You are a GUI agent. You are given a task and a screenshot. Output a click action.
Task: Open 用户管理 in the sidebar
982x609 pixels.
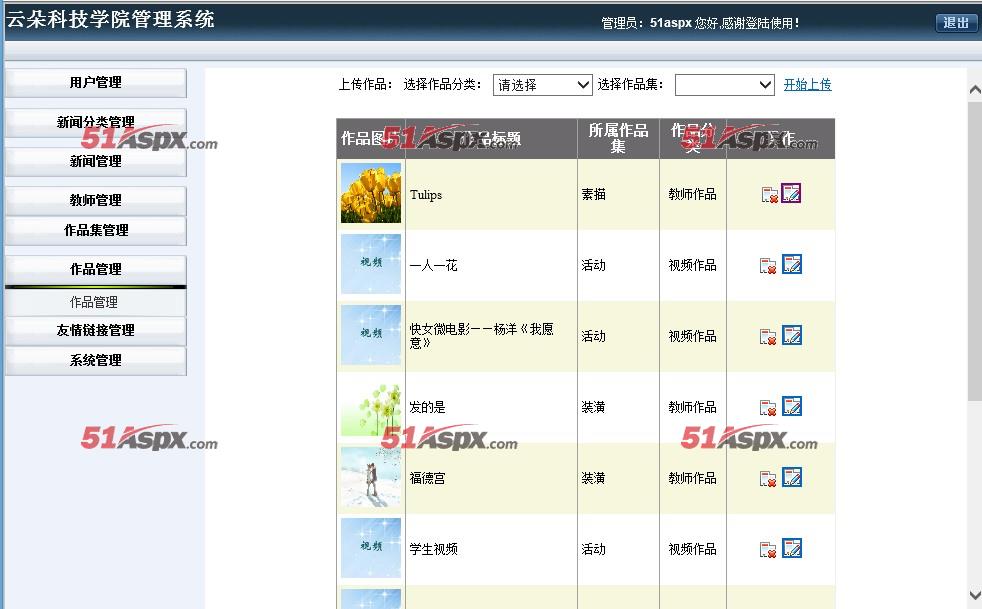click(x=96, y=83)
